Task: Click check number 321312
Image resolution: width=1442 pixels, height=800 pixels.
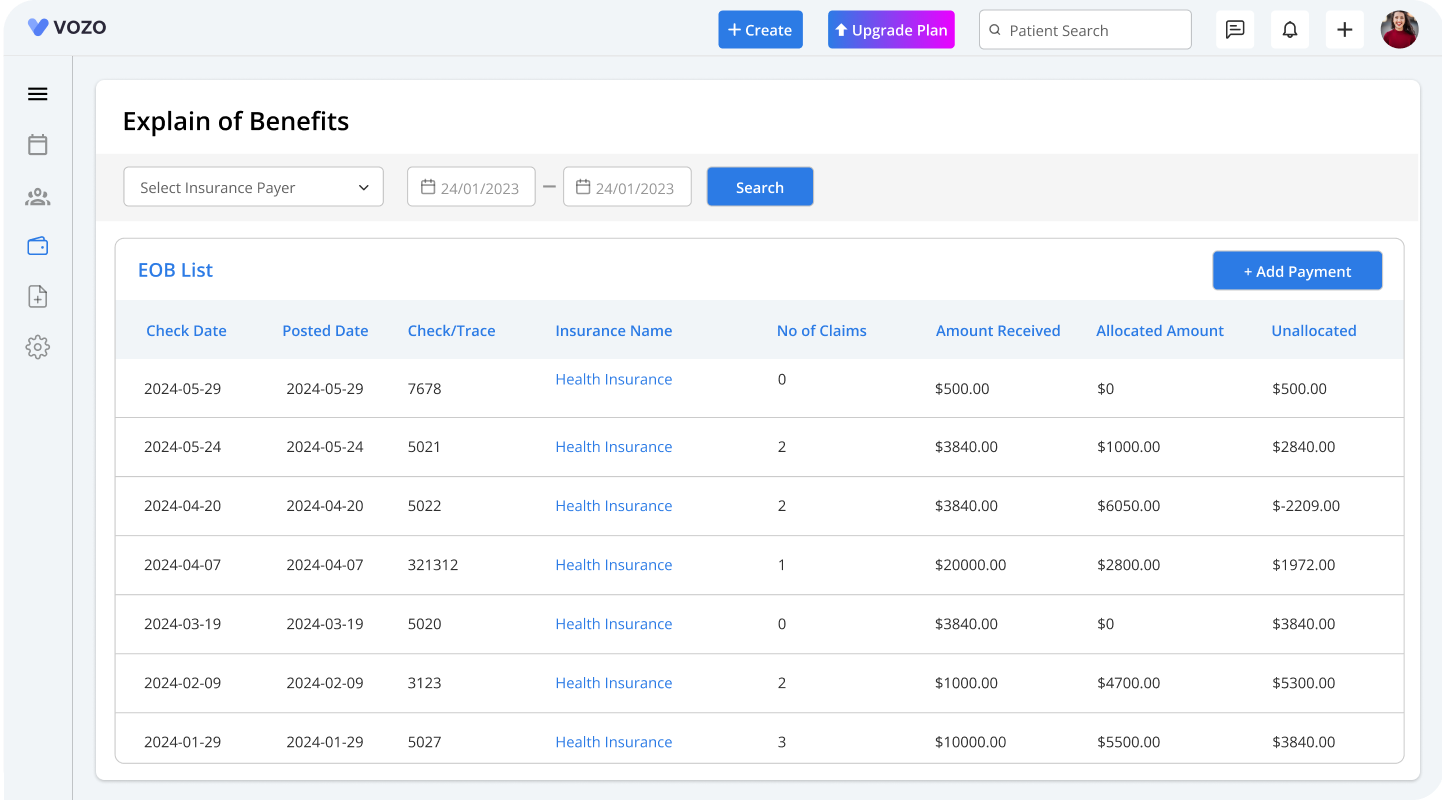Action: (433, 565)
